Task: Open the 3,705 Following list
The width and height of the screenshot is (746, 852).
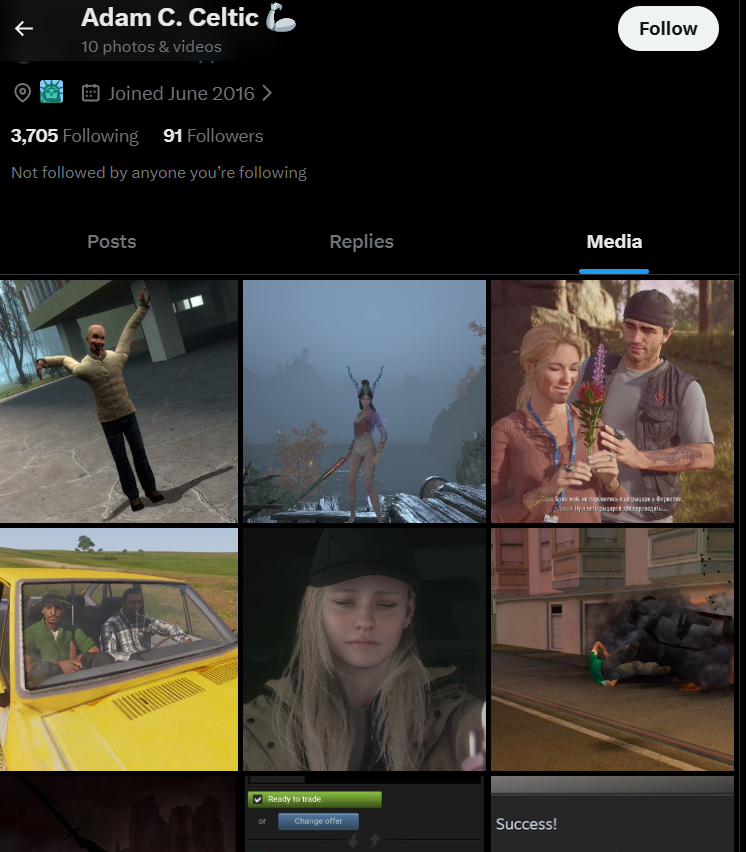Action: point(74,136)
